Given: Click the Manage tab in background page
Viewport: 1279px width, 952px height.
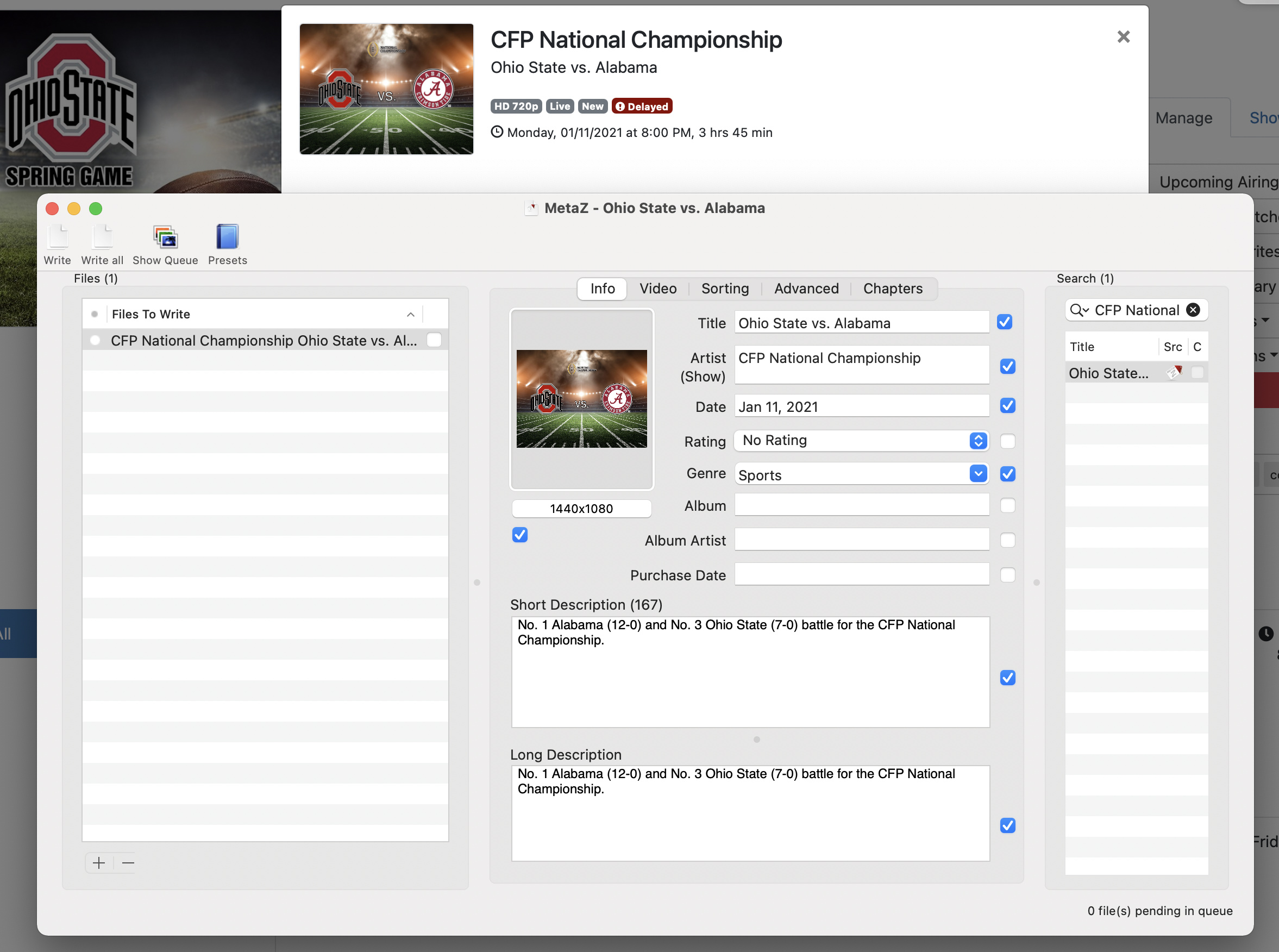Looking at the screenshot, I should pyautogui.click(x=1183, y=118).
